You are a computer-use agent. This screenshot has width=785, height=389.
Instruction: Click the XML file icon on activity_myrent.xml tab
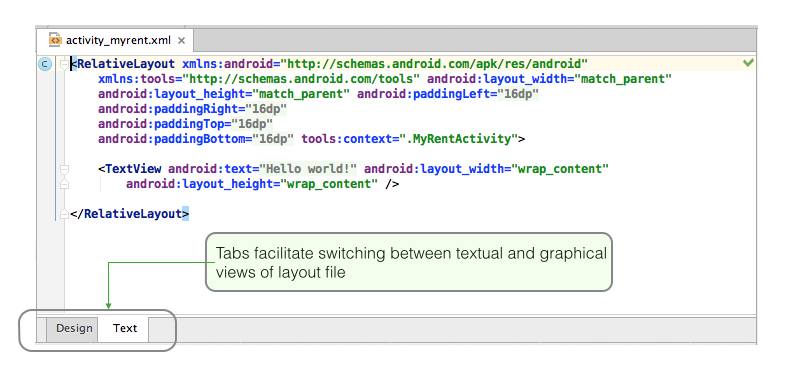click(55, 41)
